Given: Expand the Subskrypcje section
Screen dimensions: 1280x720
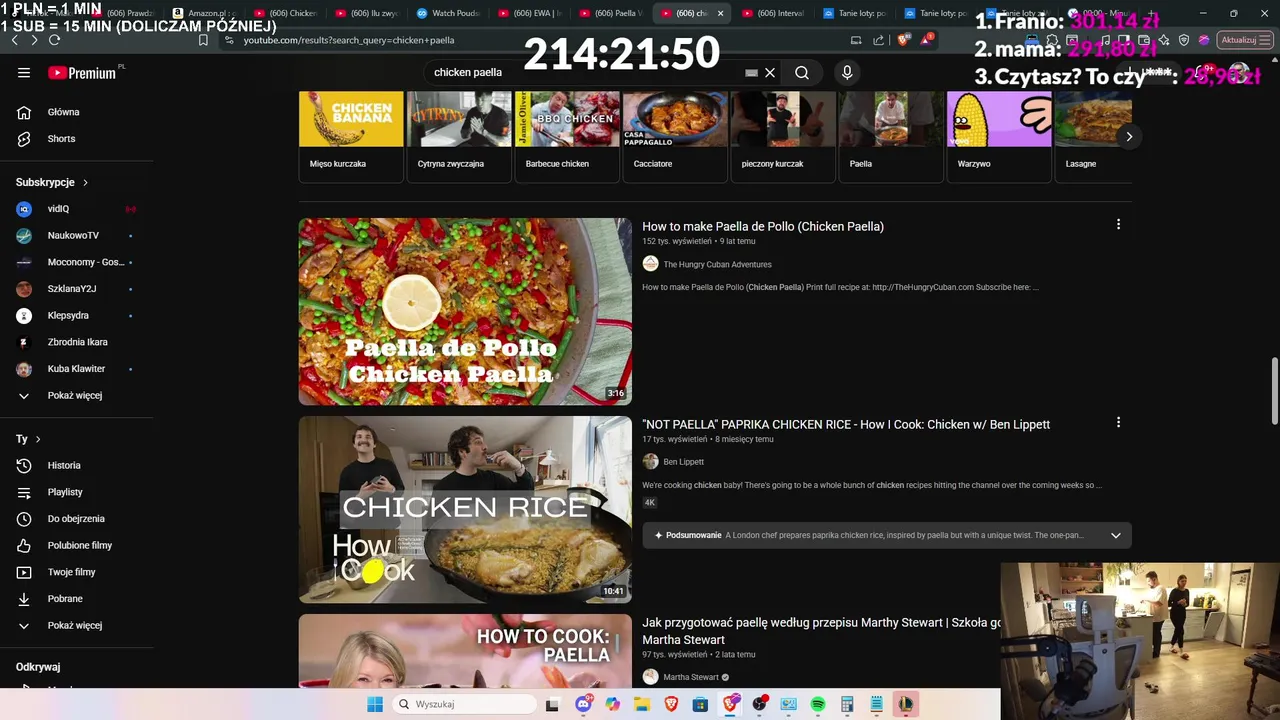Looking at the screenshot, I should tap(52, 182).
